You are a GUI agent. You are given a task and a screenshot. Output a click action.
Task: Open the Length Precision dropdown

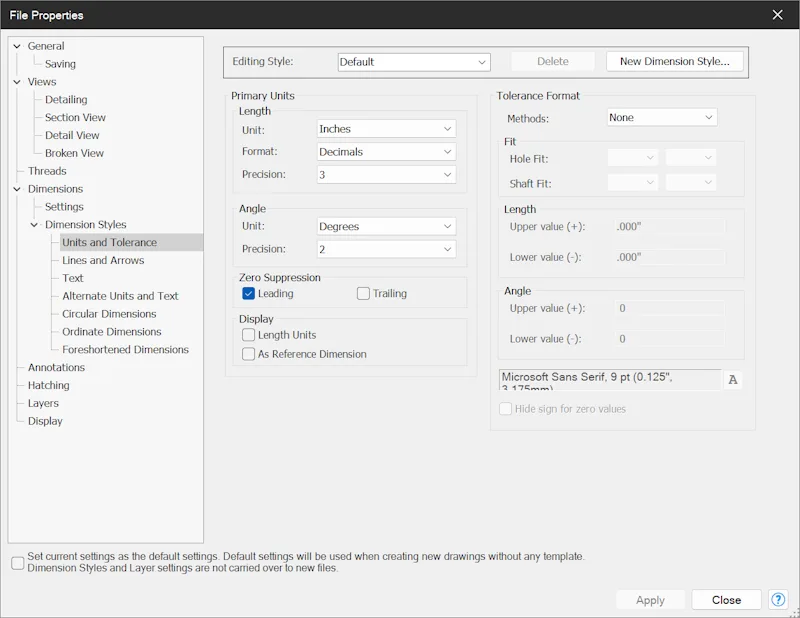click(x=386, y=175)
